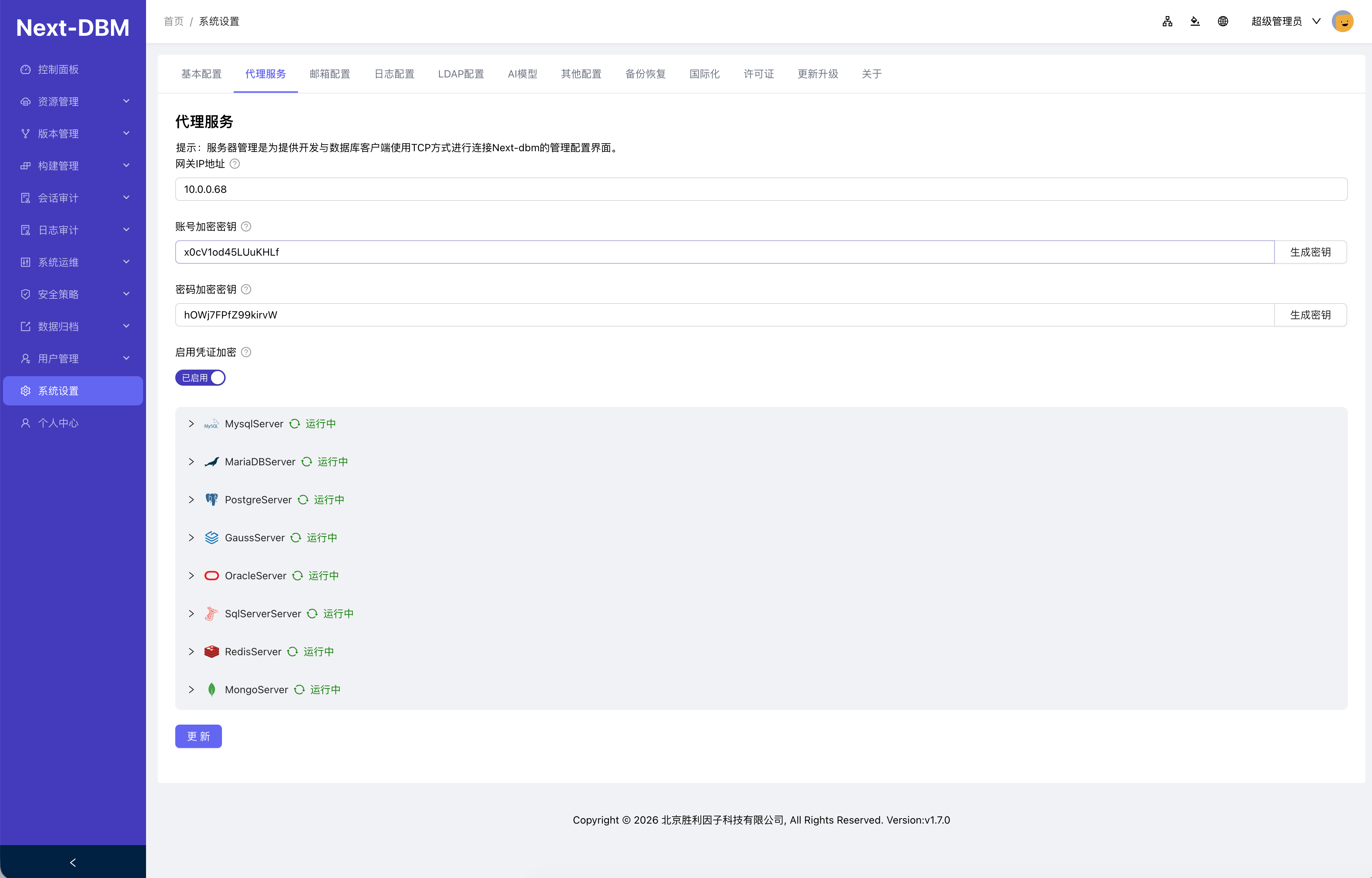Viewport: 1372px width, 878px height.
Task: Refresh SqlServerServer status icon
Action: pyautogui.click(x=312, y=614)
